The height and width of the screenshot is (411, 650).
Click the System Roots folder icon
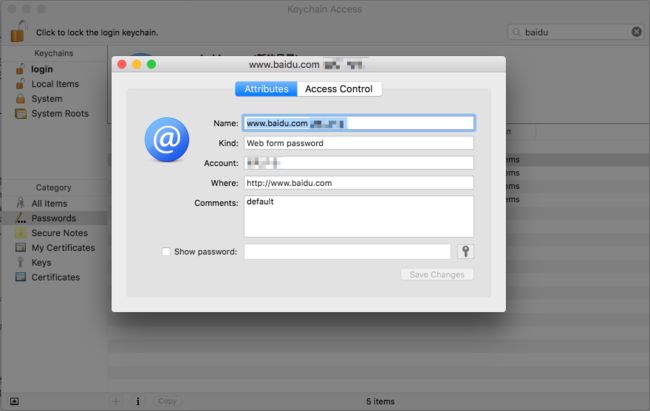pos(20,113)
